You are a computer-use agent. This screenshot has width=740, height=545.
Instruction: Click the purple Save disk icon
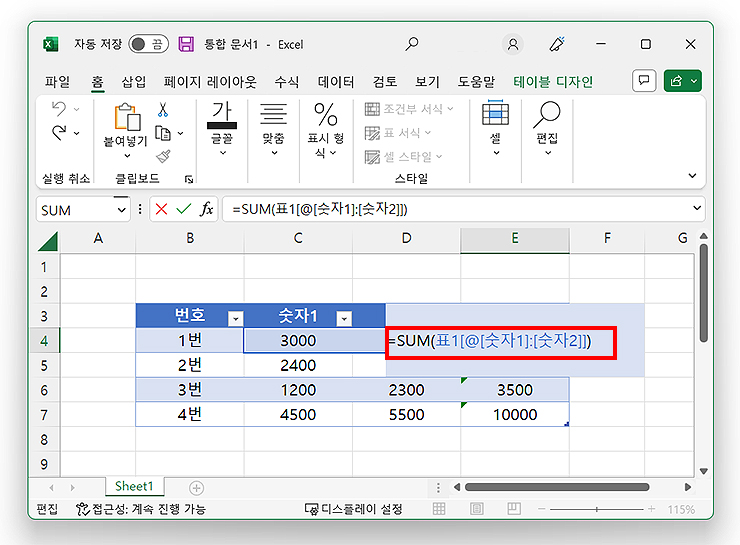click(x=186, y=44)
